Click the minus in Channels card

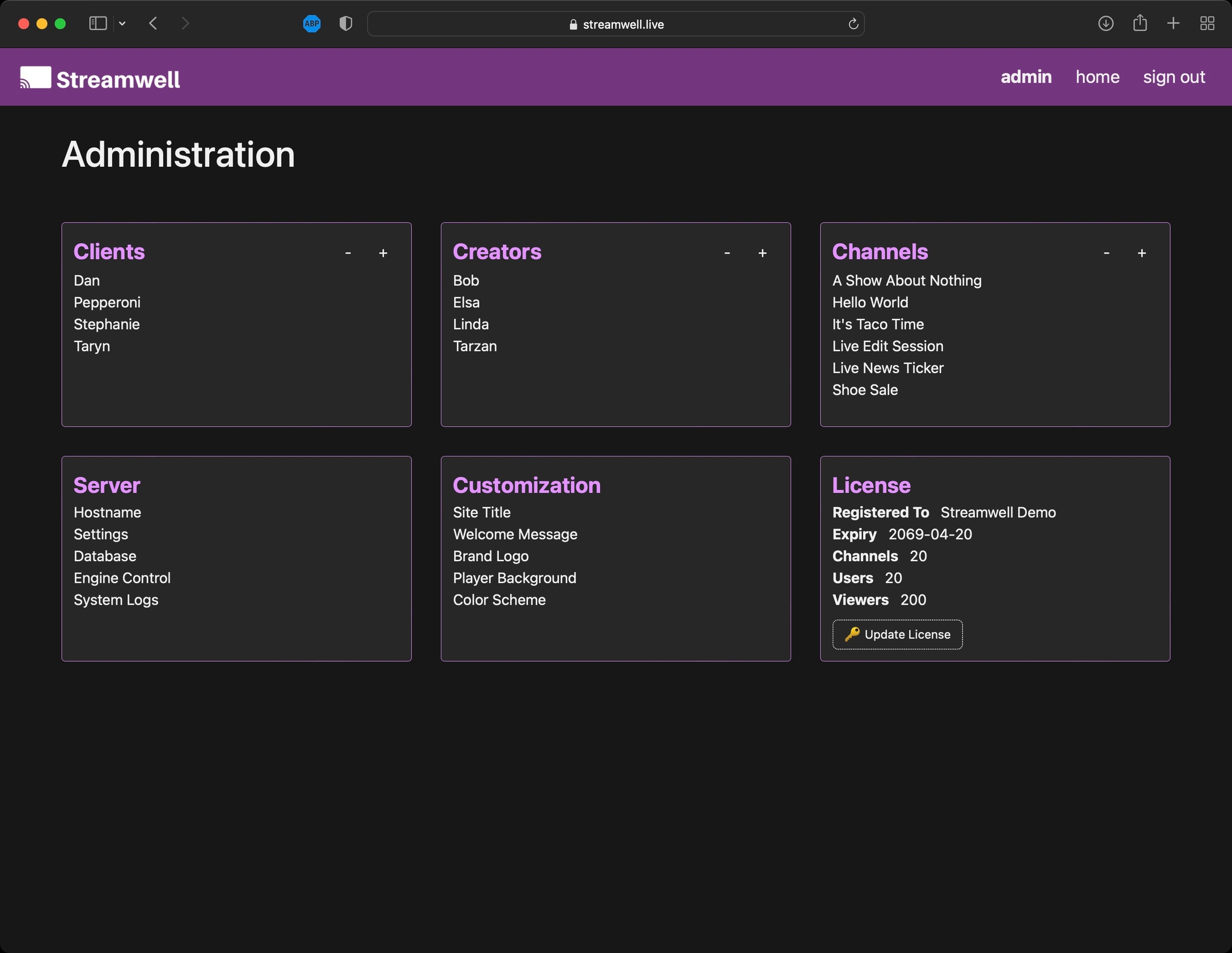pos(1106,253)
